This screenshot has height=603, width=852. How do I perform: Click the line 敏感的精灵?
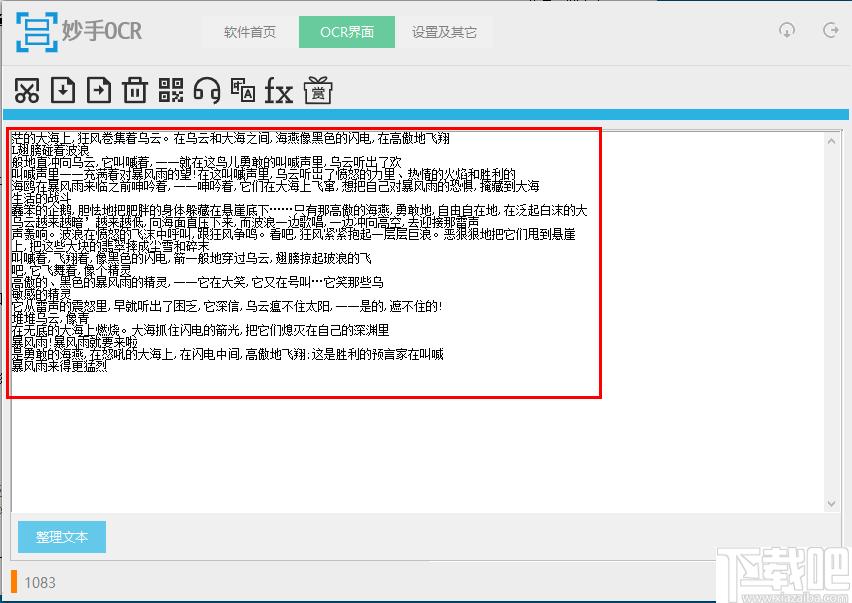[41, 294]
